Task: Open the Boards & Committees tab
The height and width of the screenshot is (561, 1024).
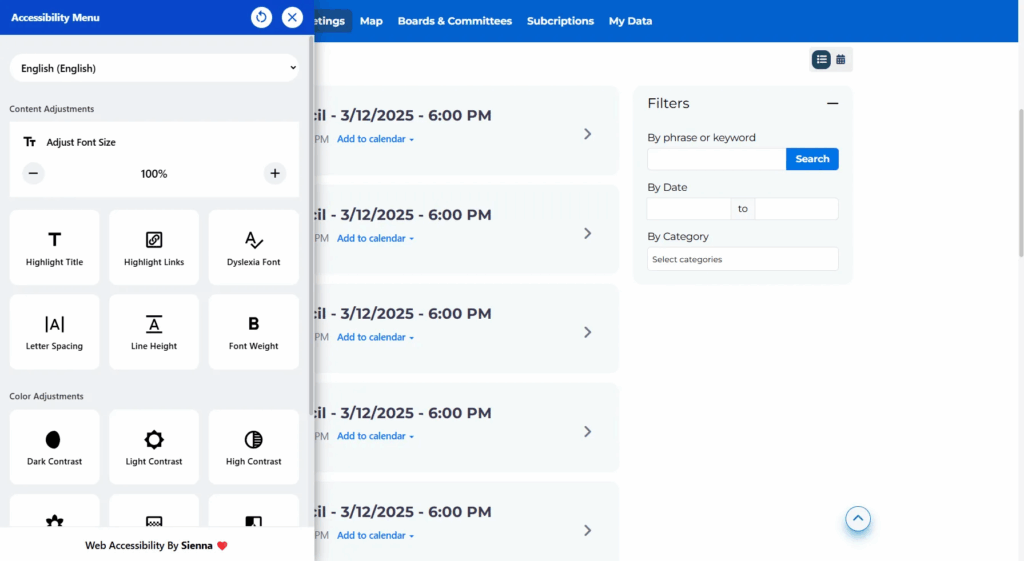Action: [454, 21]
